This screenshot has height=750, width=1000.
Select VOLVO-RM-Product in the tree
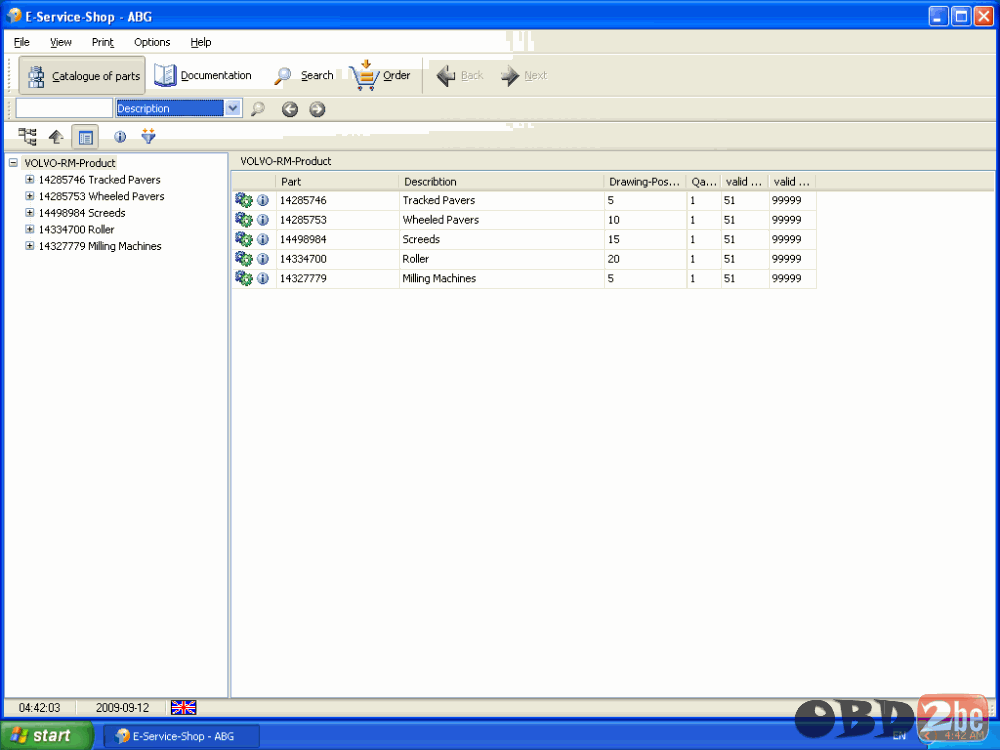pyautogui.click(x=70, y=163)
